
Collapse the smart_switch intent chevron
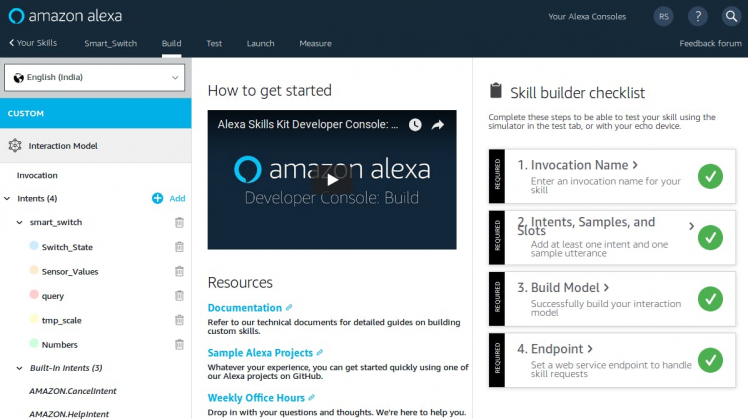tap(20, 222)
